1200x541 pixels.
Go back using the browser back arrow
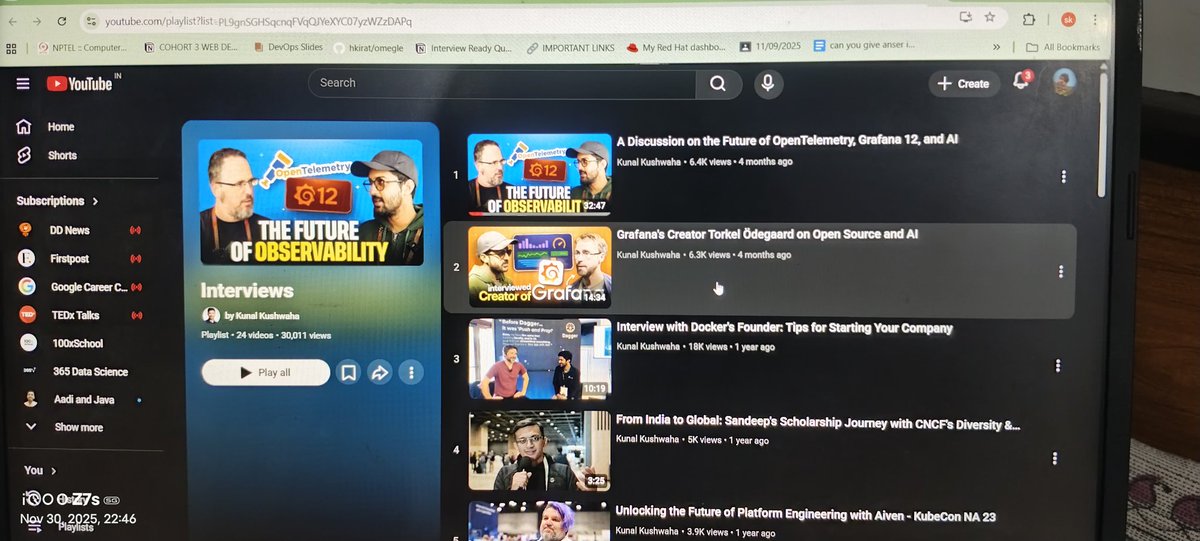tap(12, 21)
